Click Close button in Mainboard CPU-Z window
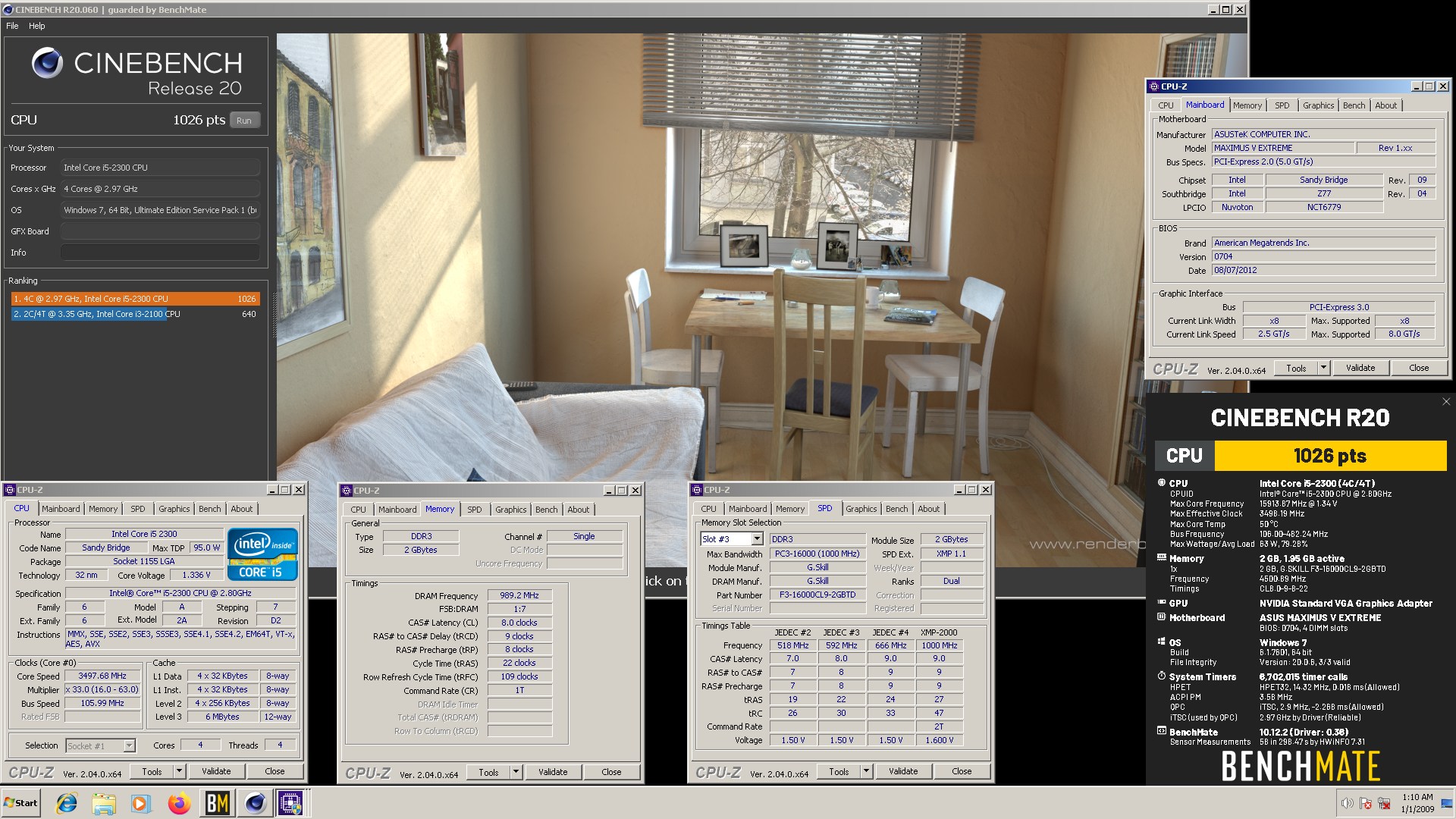Image resolution: width=1456 pixels, height=819 pixels. pos(1418,368)
